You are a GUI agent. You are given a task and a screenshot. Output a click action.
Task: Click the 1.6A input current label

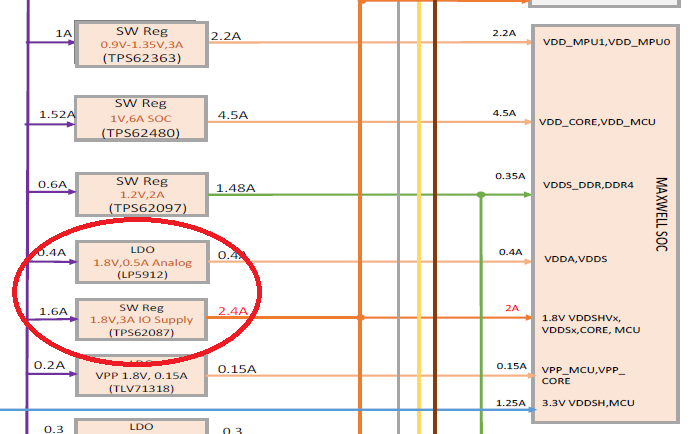[x=53, y=311]
